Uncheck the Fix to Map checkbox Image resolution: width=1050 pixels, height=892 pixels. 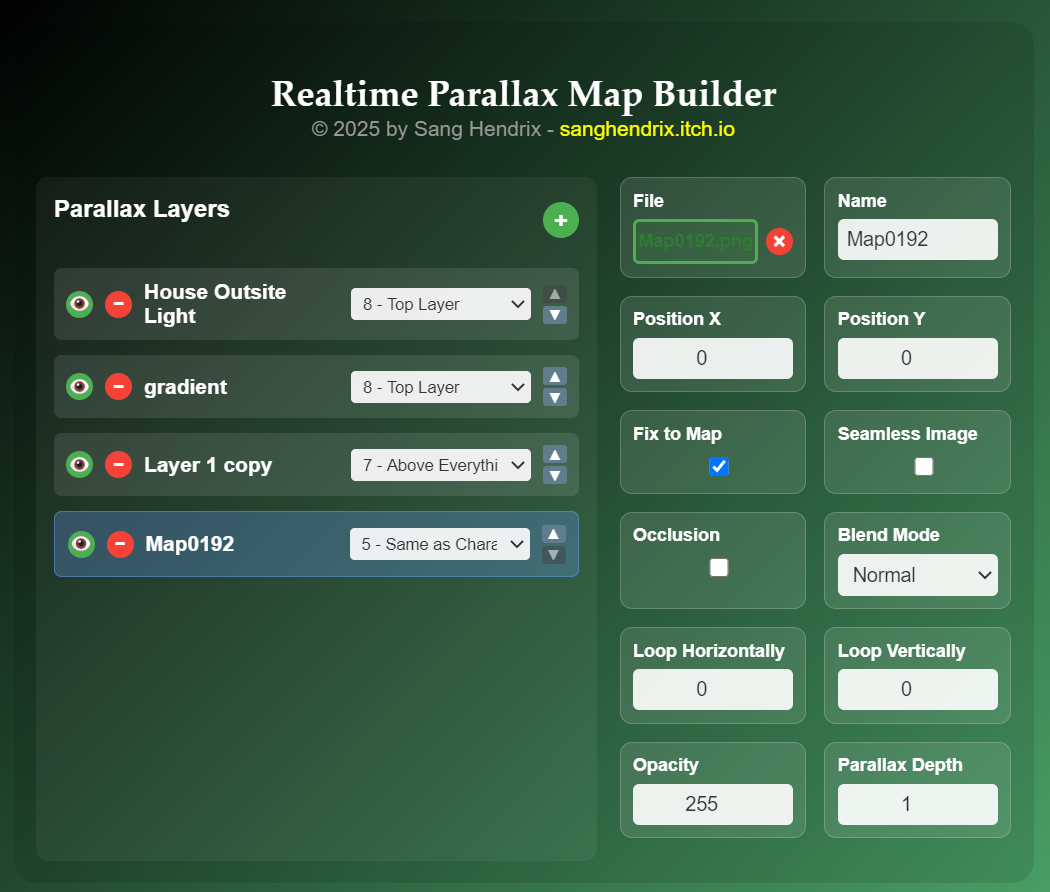tap(719, 466)
